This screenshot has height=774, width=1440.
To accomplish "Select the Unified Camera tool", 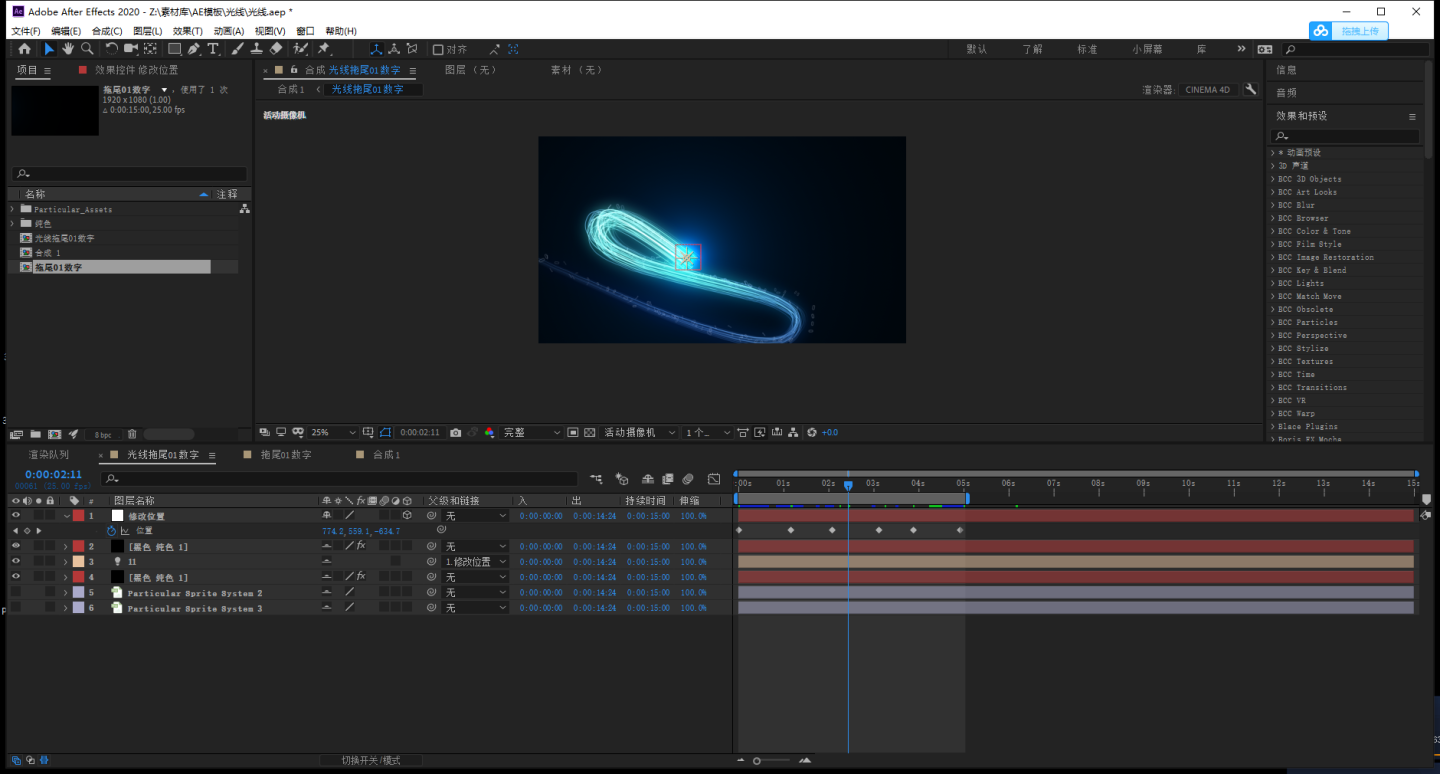I will tap(131, 49).
